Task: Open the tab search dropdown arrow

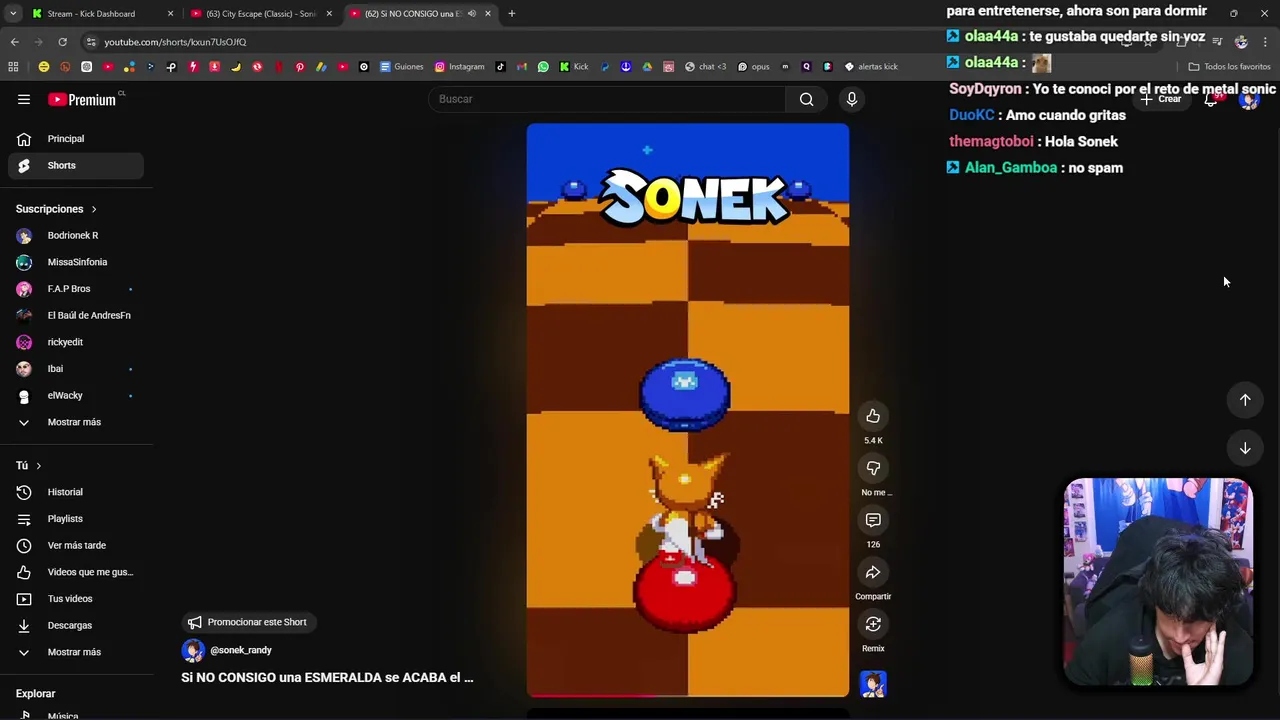Action: 12,14
